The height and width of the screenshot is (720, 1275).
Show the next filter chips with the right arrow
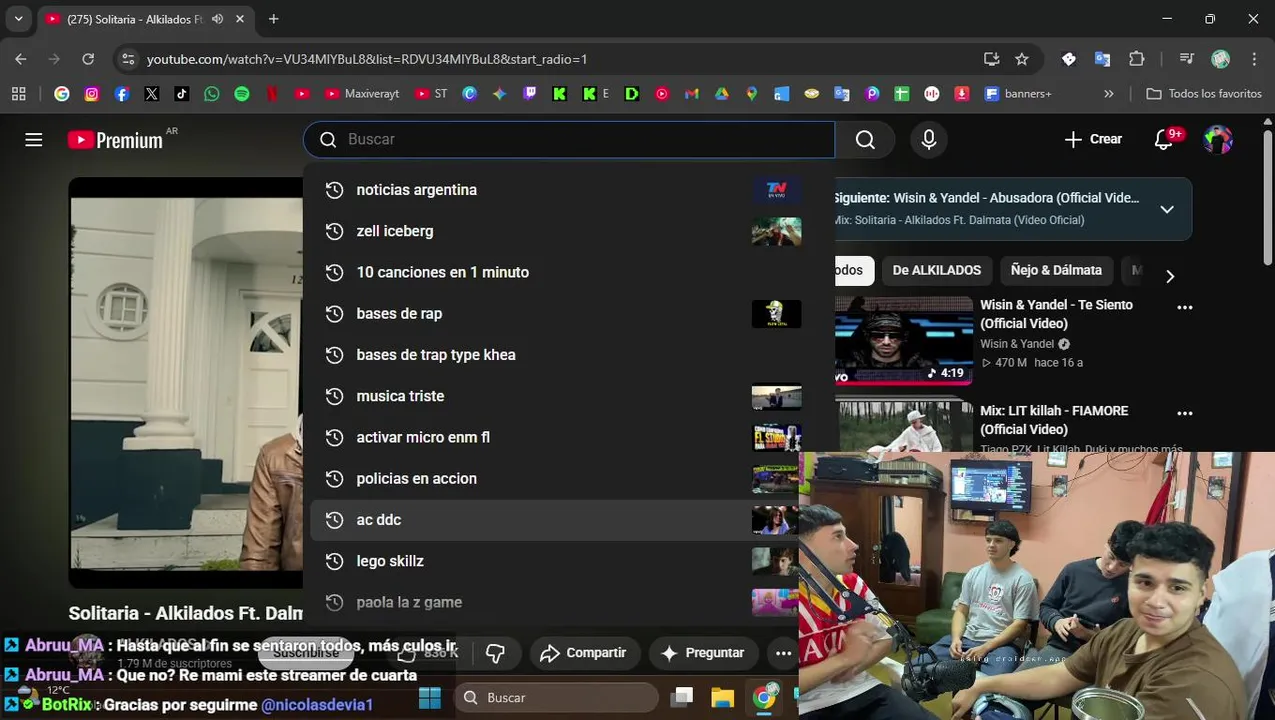click(x=1170, y=276)
